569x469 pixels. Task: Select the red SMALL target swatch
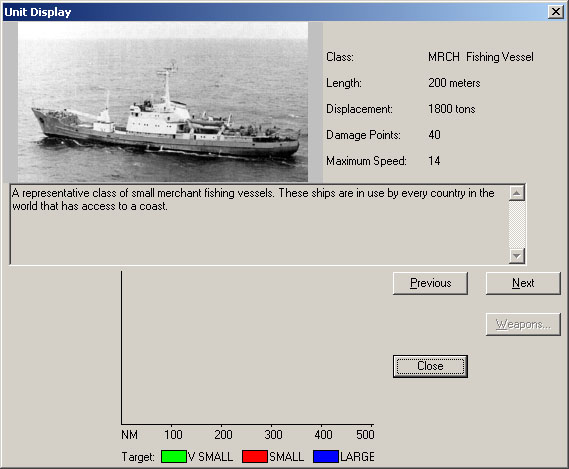(x=255, y=456)
